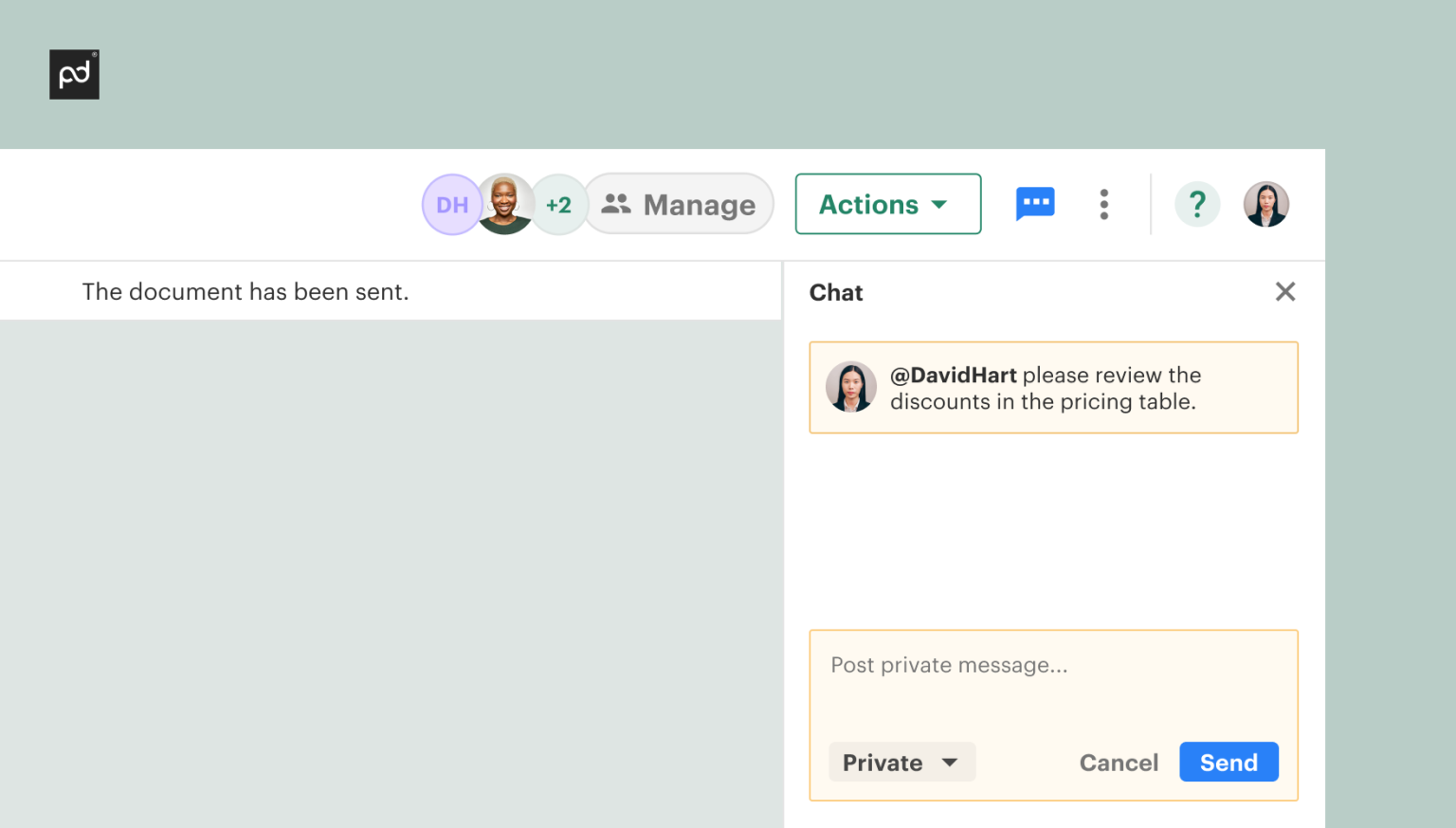Click the photo avatar next to DH
1456x828 pixels.
[505, 204]
